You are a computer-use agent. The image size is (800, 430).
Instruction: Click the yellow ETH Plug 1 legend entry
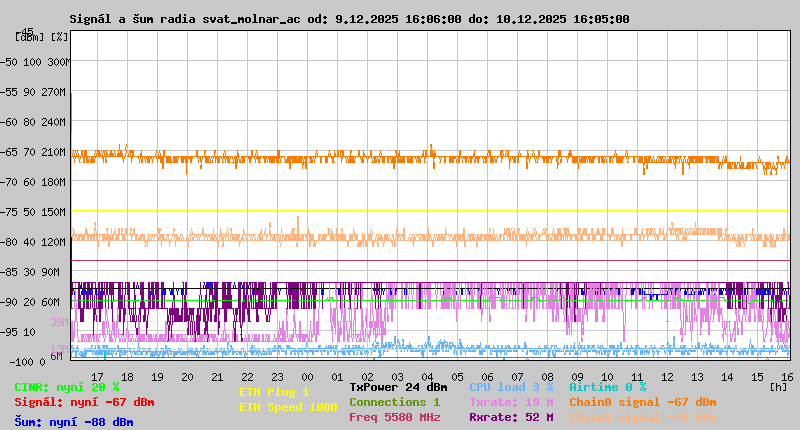pos(274,392)
